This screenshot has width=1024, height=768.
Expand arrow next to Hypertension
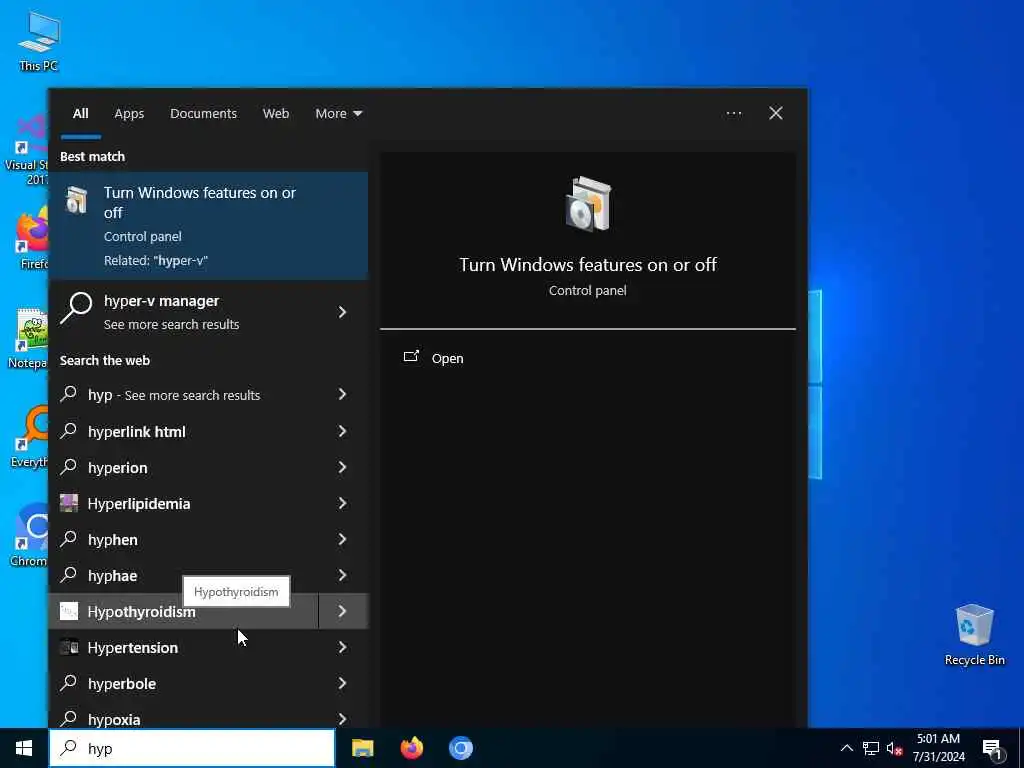point(342,647)
